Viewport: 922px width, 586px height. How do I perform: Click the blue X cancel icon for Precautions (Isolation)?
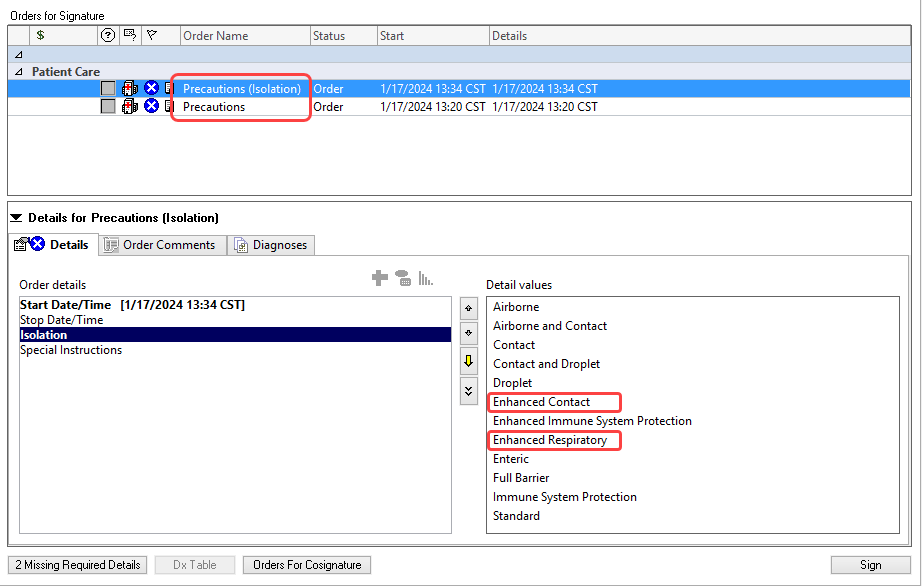coord(151,88)
